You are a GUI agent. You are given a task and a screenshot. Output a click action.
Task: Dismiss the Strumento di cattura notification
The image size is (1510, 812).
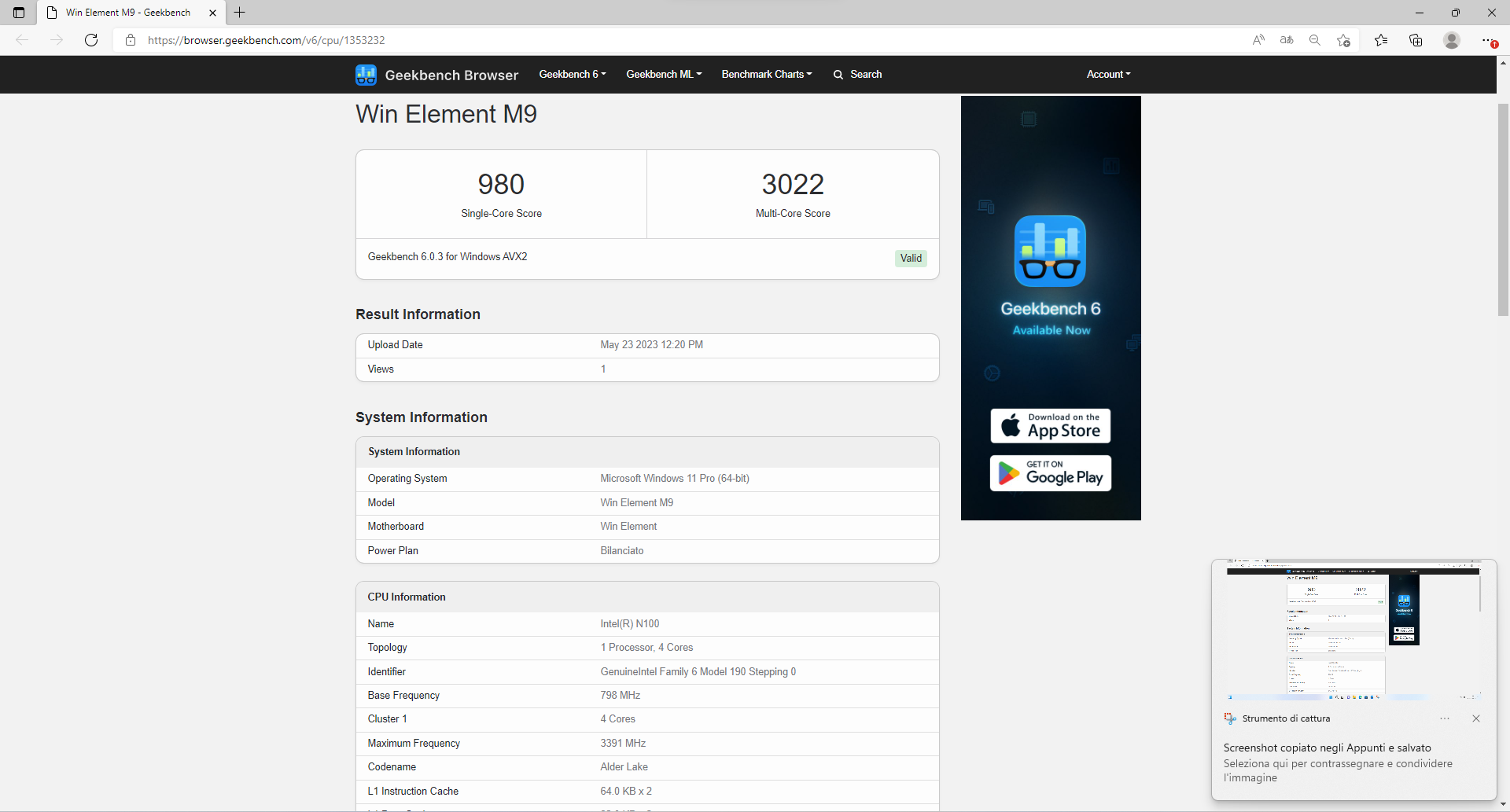1476,718
